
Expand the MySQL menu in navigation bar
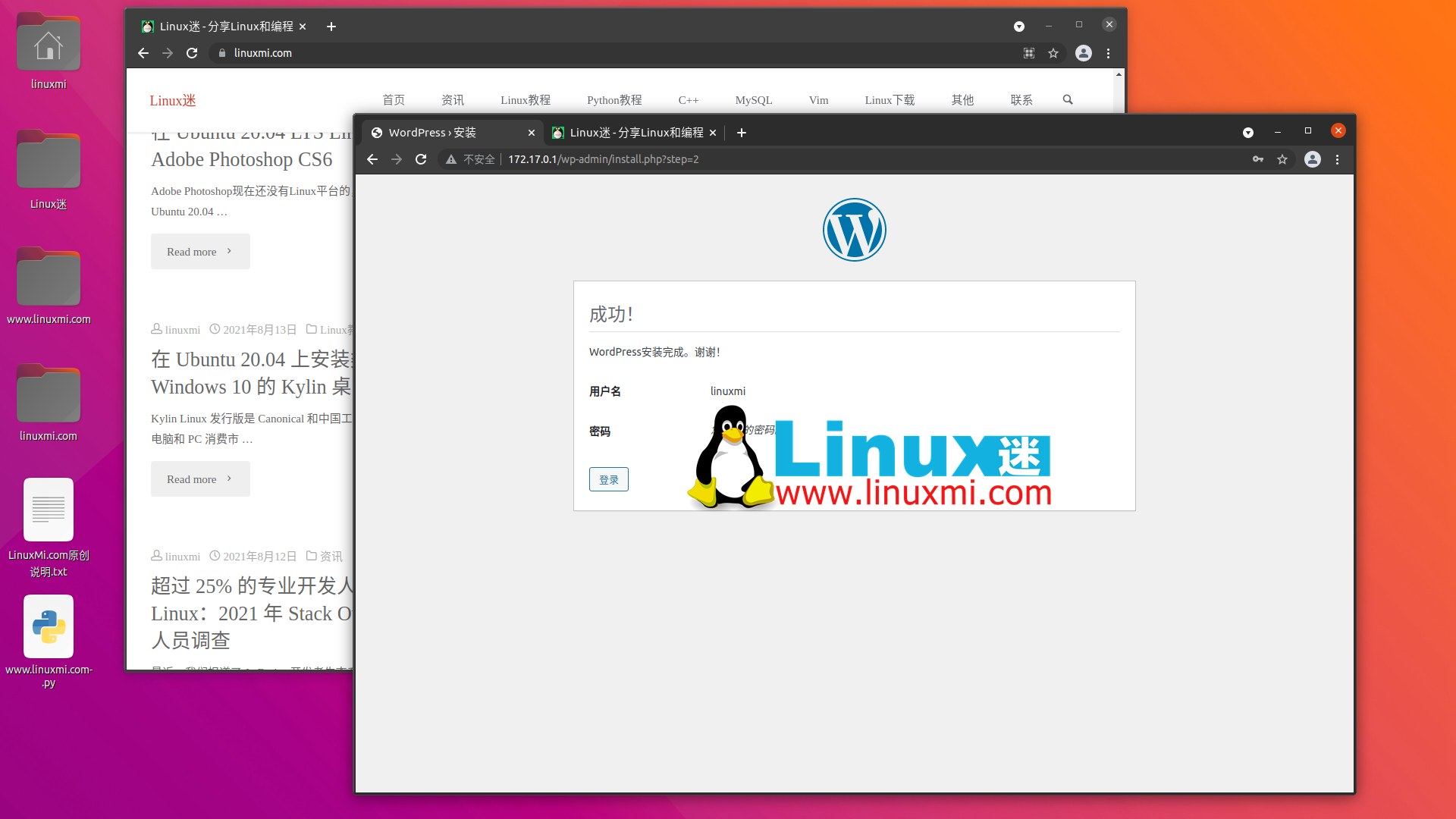click(x=755, y=100)
